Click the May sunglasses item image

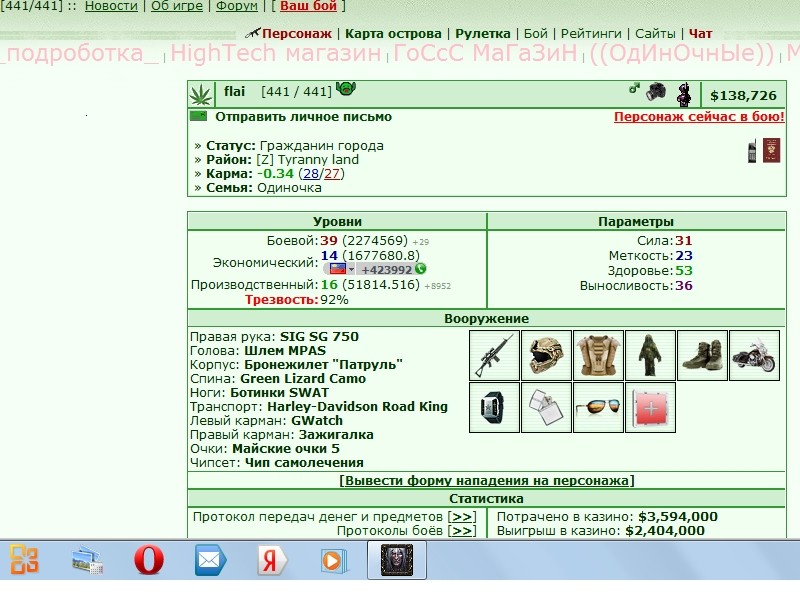coord(598,408)
